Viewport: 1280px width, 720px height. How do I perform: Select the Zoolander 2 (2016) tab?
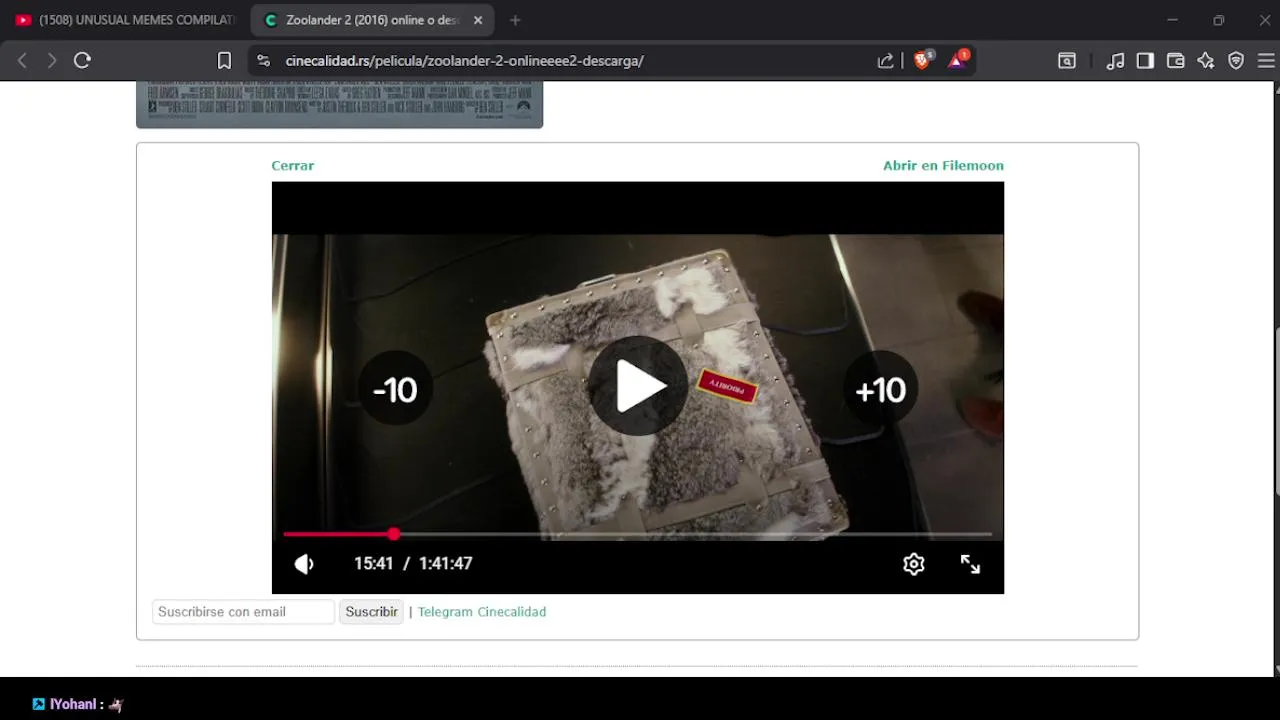click(x=370, y=20)
